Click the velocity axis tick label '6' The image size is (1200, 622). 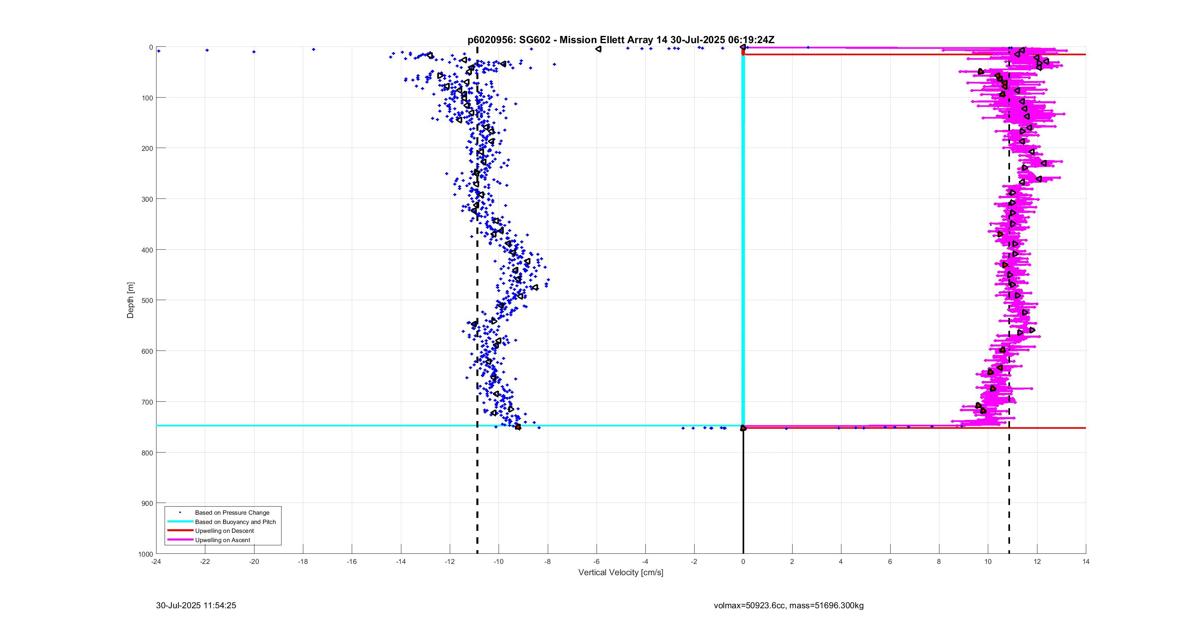(x=890, y=562)
